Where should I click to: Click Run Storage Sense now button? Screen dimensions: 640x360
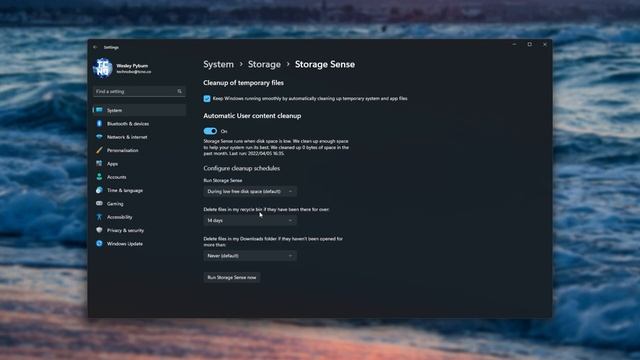click(x=232, y=278)
